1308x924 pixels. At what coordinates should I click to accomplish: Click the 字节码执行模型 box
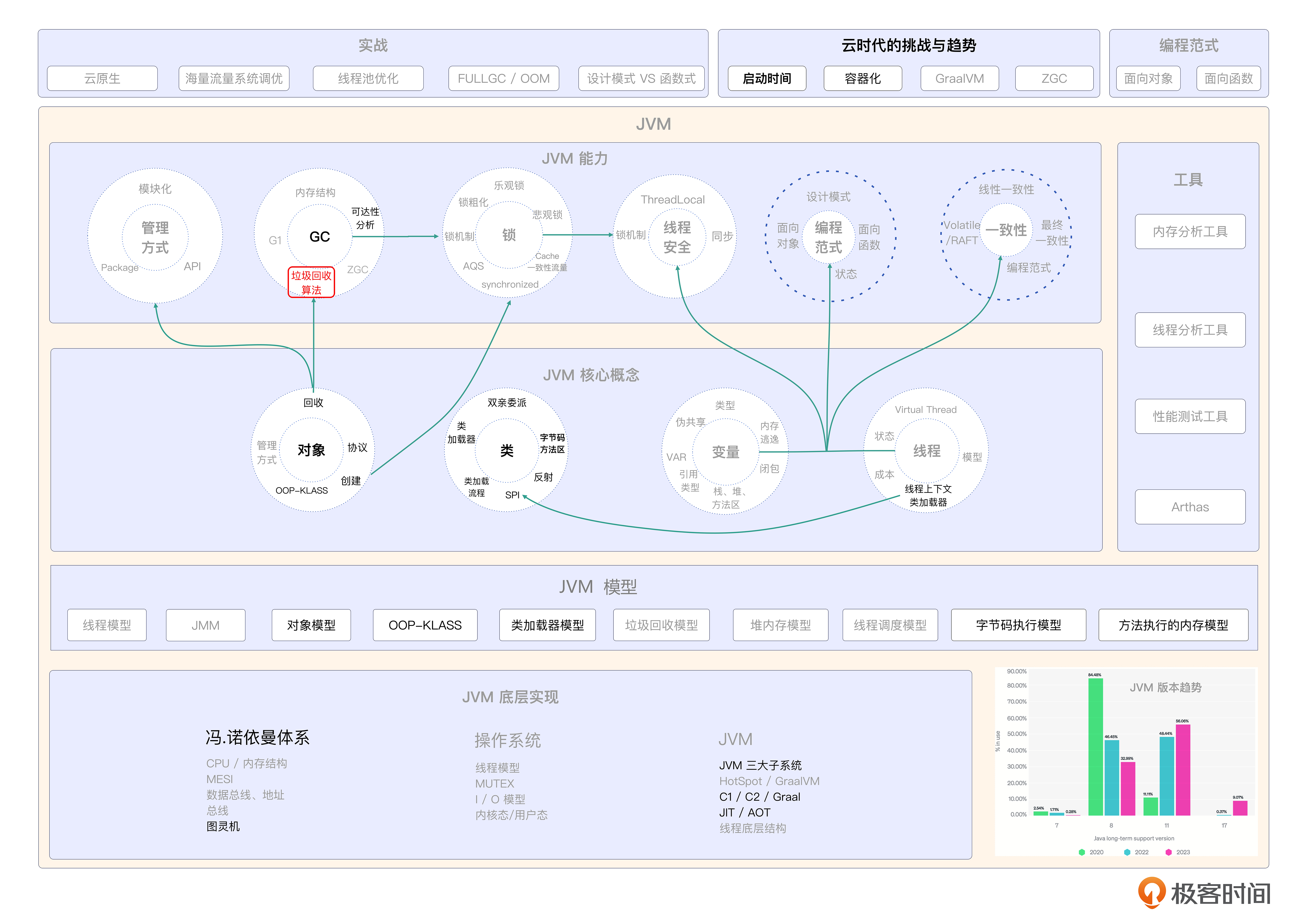(1018, 625)
